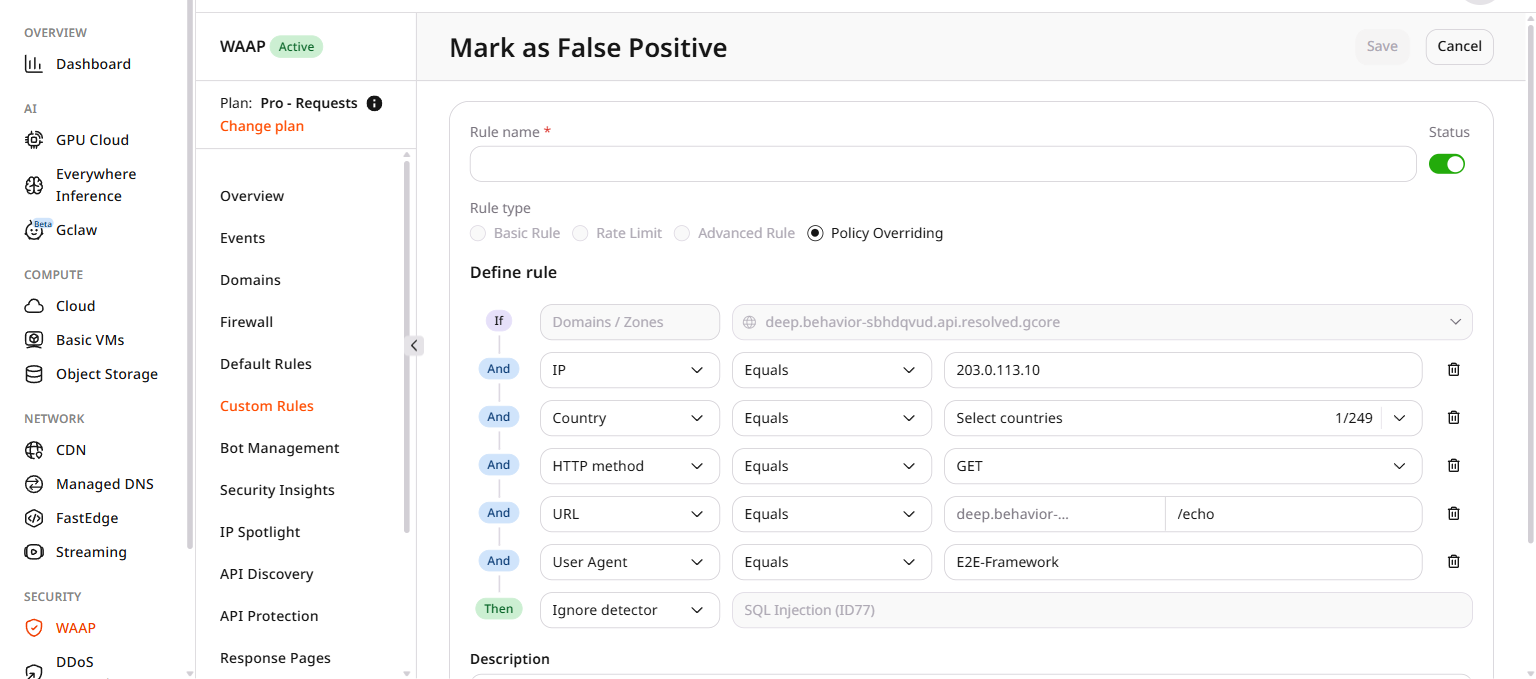This screenshot has width=1536, height=679.
Task: Open the GET method value dropdown
Action: click(1183, 466)
